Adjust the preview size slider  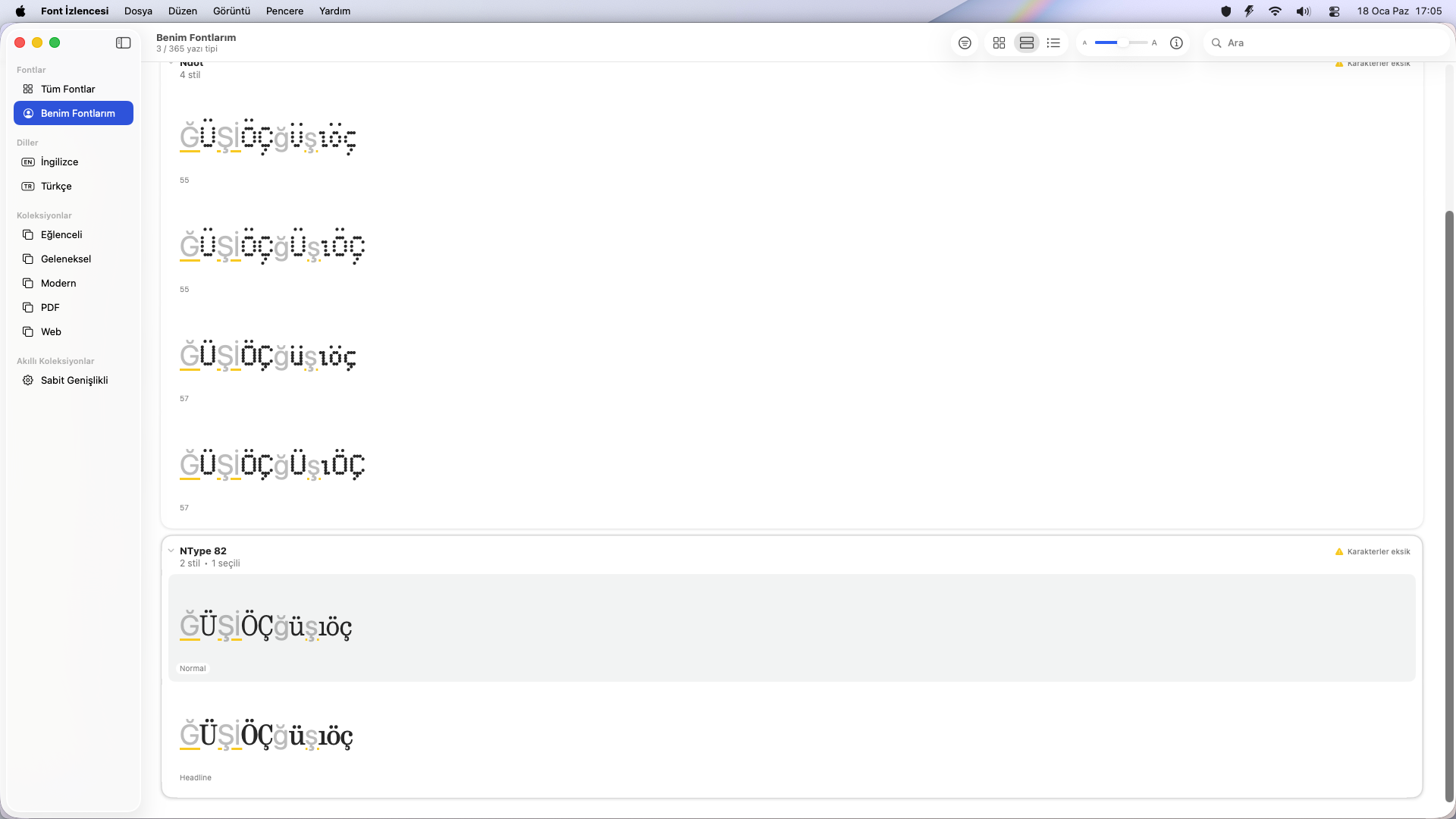1122,43
